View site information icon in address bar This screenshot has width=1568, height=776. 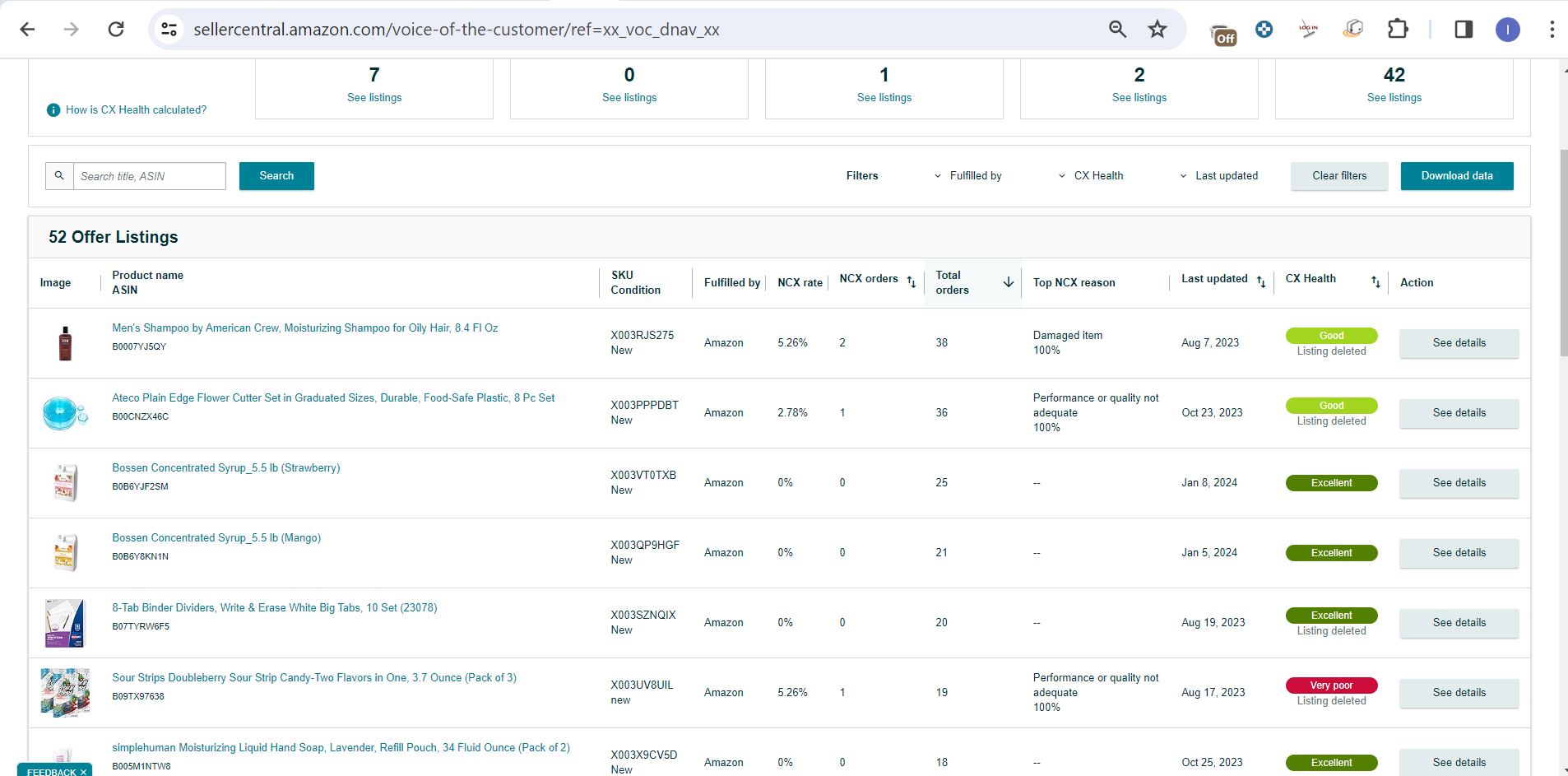tap(169, 30)
